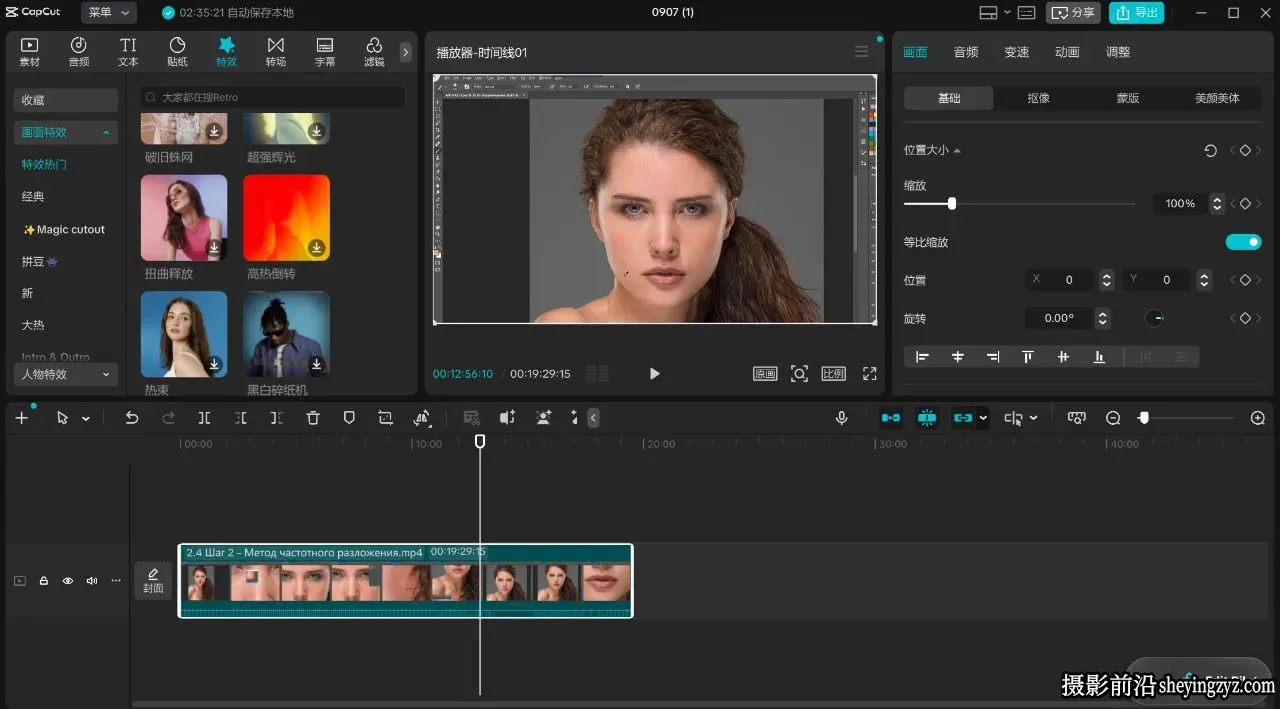Click the effects search field

click(x=272, y=97)
